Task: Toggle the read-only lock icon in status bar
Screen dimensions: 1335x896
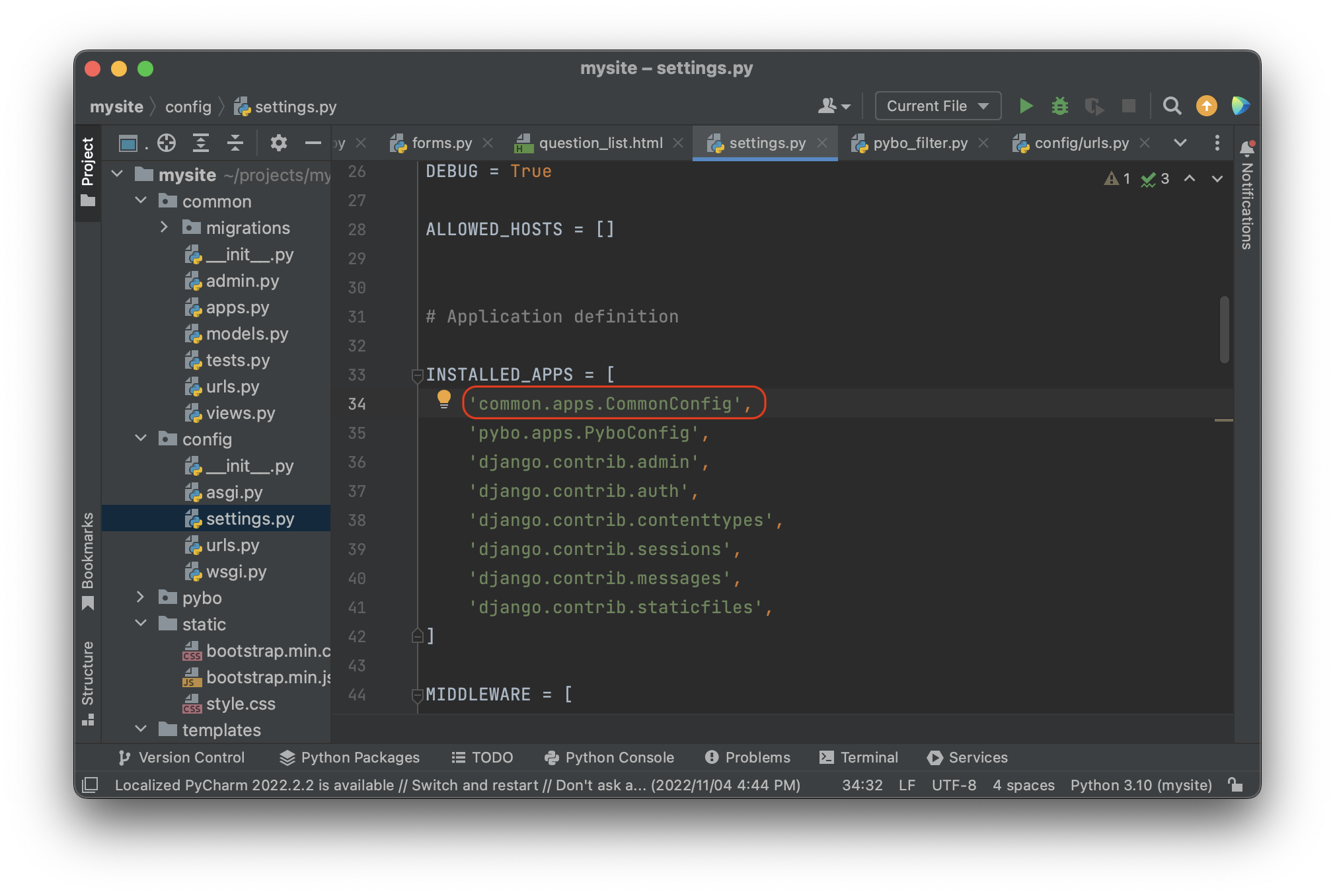Action: [x=1235, y=785]
